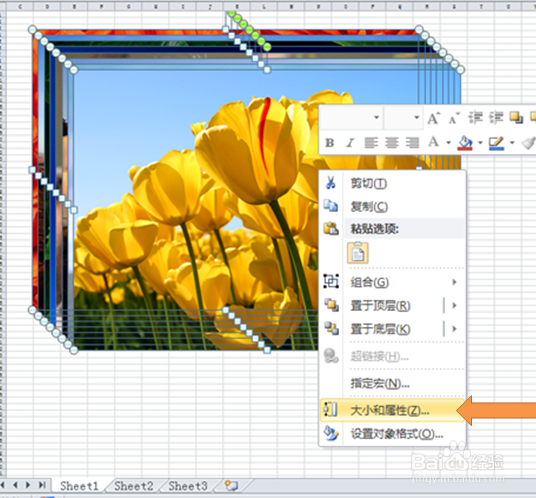This screenshot has height=498, width=536.
Task: Toggle Italic in the mini toolbar
Action: pos(350,143)
